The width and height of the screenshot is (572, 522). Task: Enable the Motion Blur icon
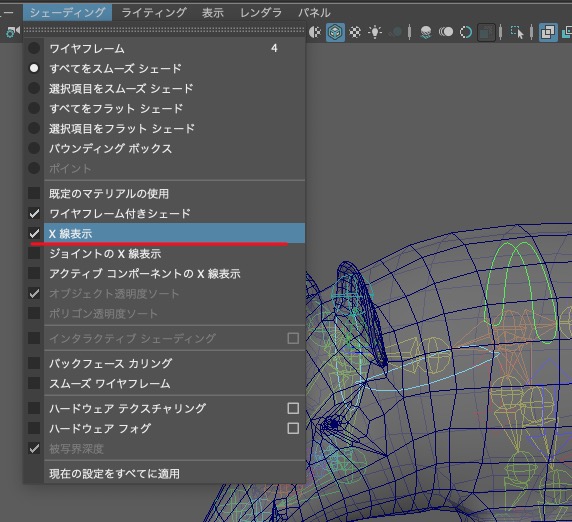click(x=446, y=32)
